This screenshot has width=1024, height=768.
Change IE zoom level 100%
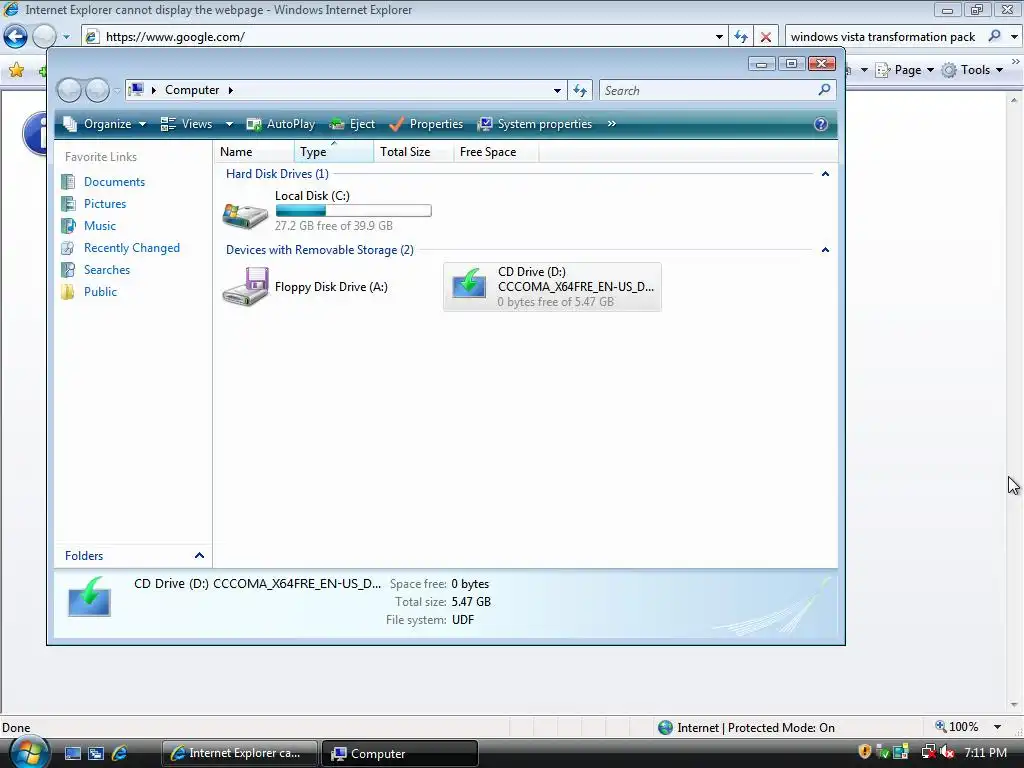(957, 727)
